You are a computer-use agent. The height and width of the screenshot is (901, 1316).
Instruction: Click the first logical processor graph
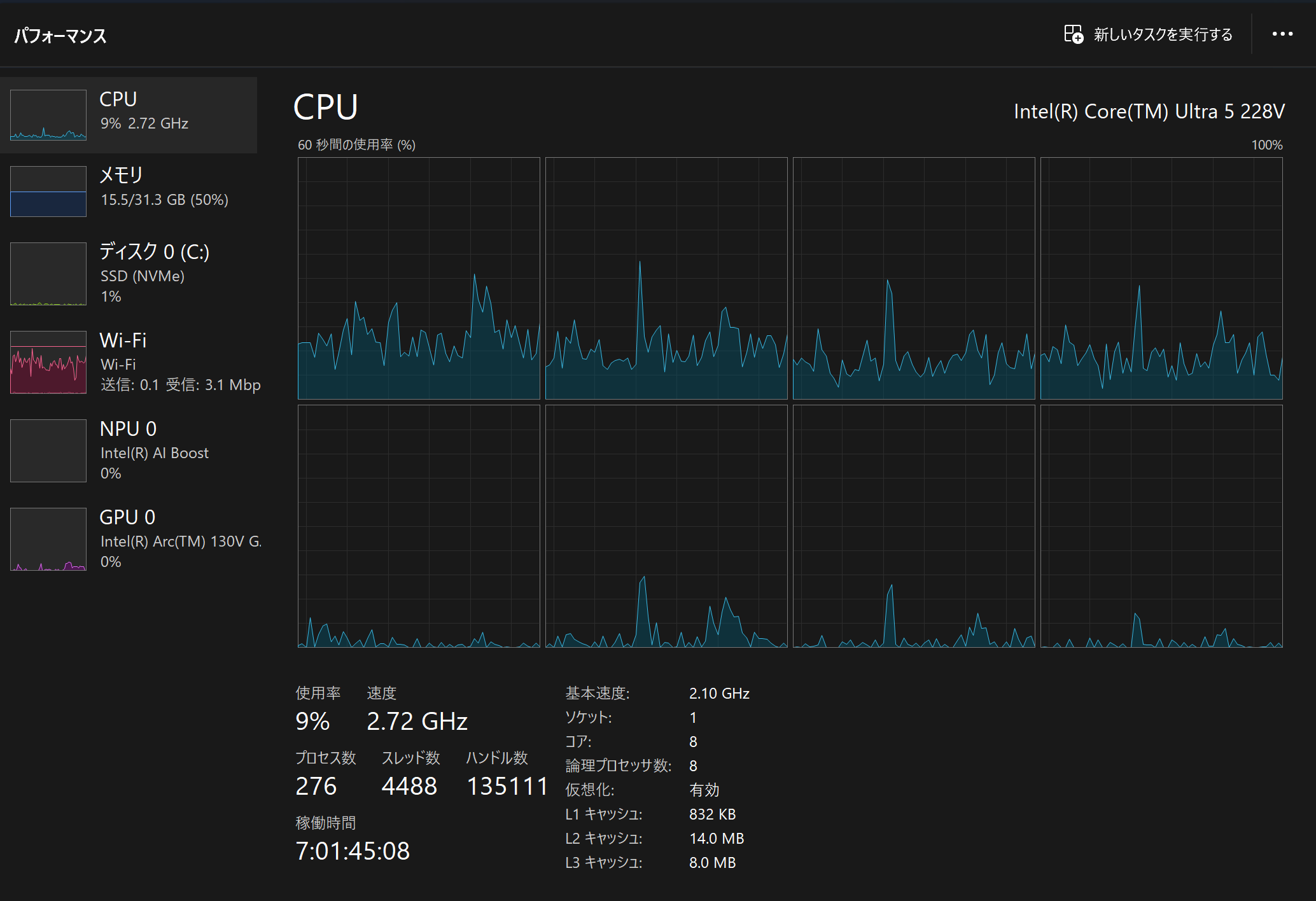pyautogui.click(x=419, y=279)
